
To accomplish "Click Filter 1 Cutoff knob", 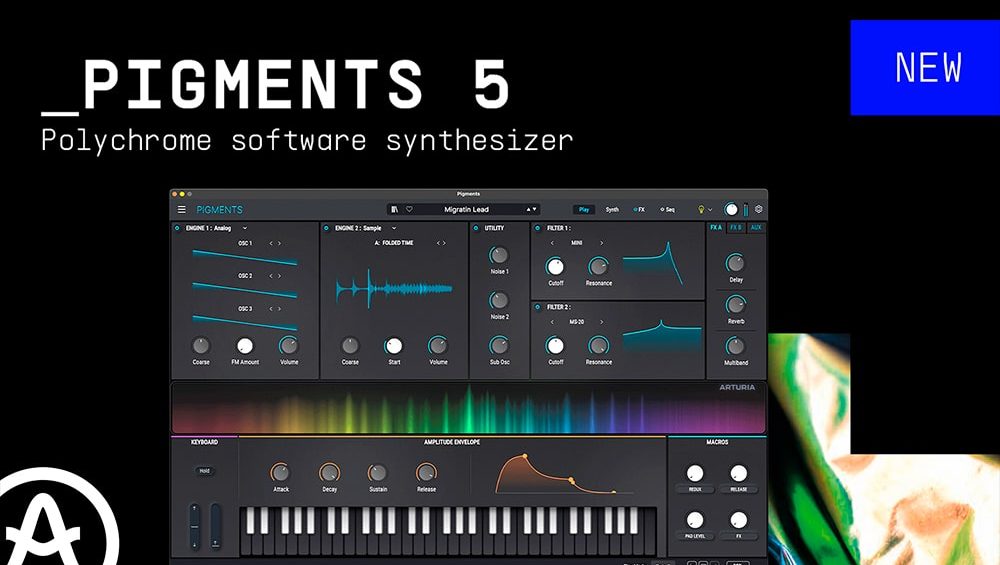I will [x=555, y=267].
